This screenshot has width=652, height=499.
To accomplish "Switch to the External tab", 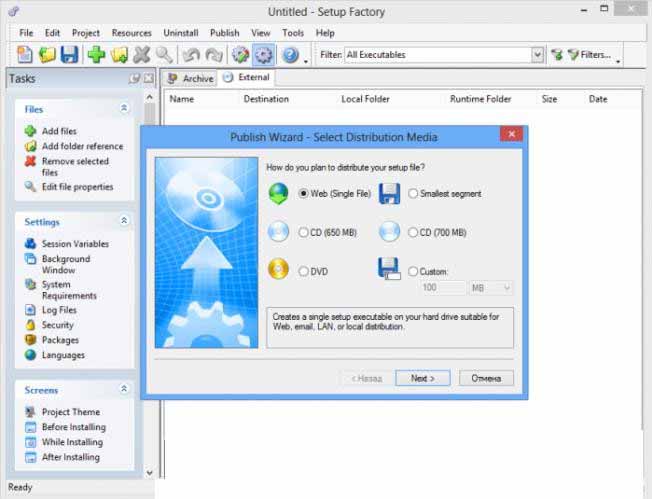I will pos(246,77).
